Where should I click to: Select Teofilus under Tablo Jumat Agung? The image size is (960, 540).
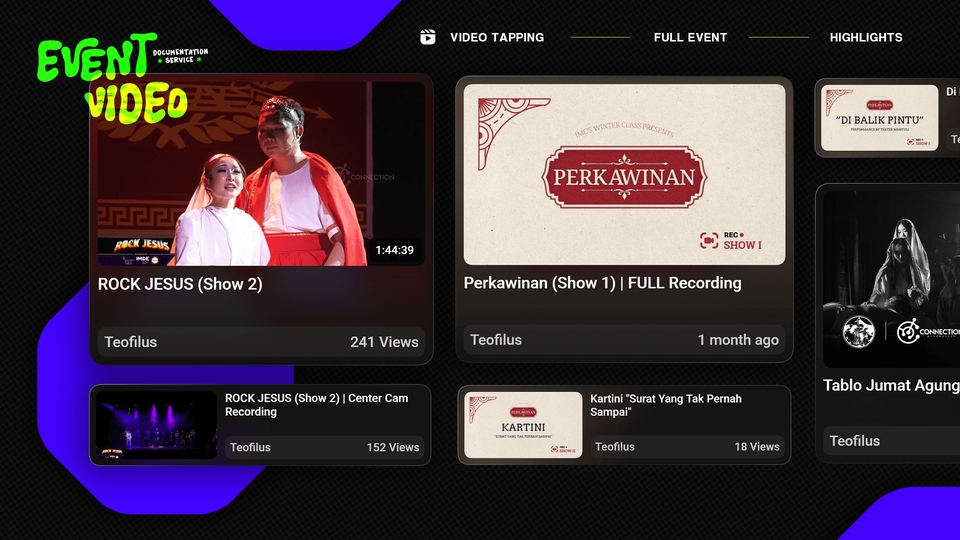click(x=854, y=441)
